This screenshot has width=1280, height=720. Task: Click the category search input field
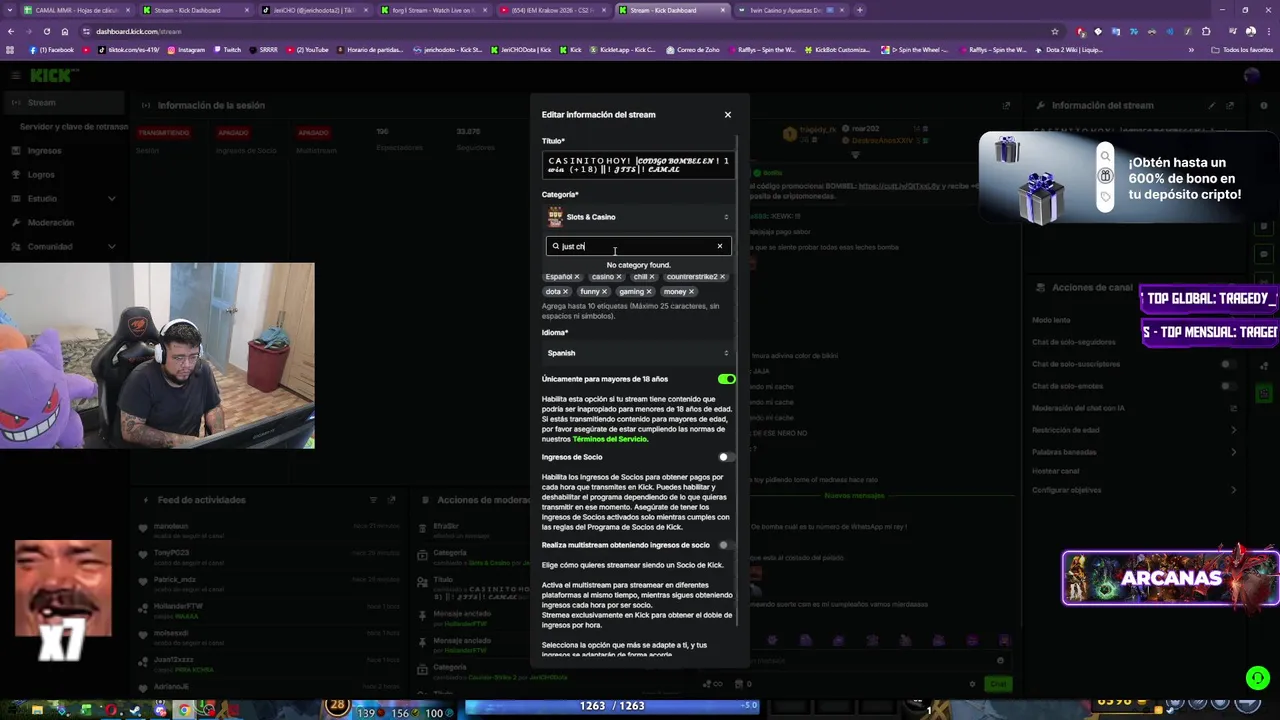click(x=638, y=246)
